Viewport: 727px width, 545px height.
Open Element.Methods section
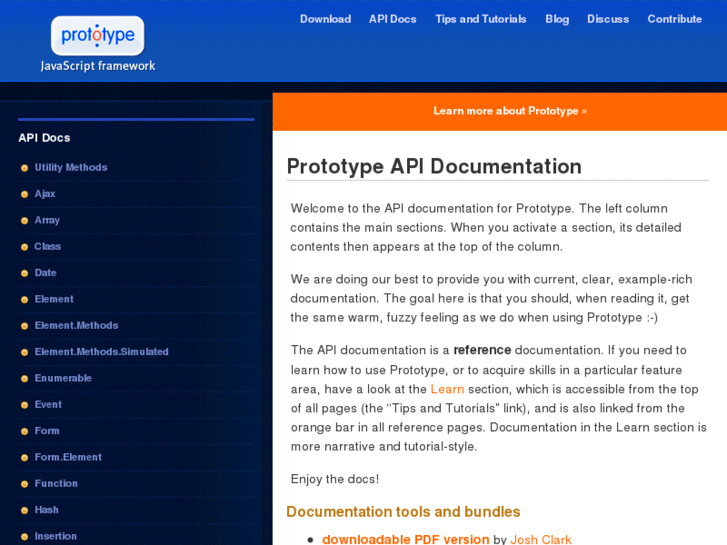coord(77,326)
